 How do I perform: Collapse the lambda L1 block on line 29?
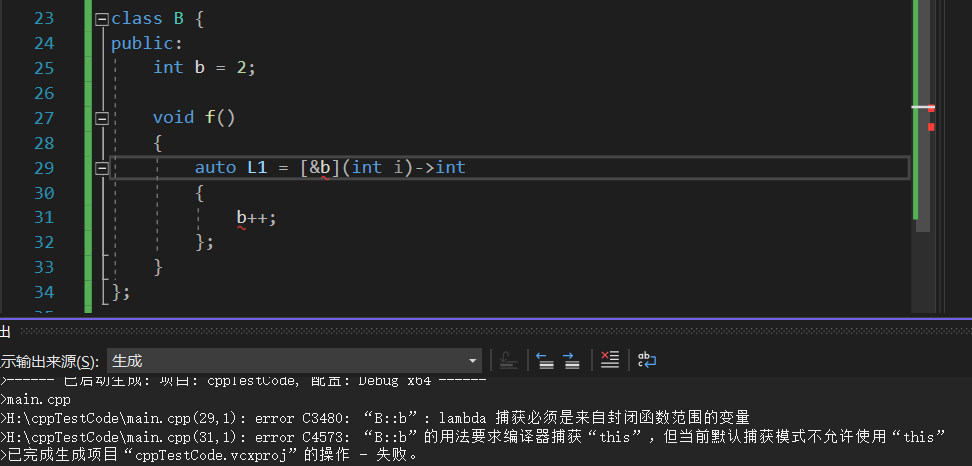click(101, 168)
